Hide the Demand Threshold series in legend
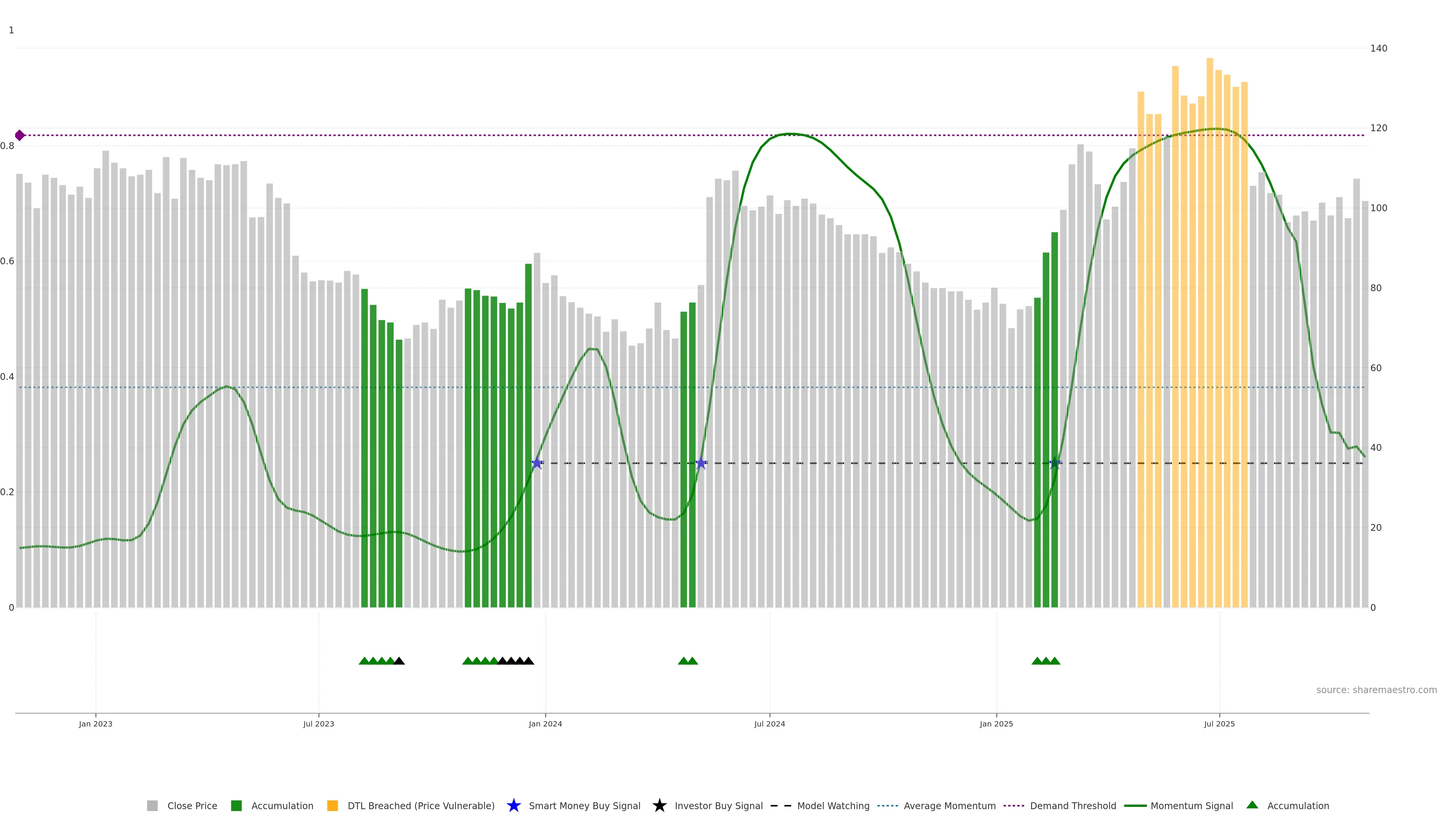This screenshot has height=819, width=1456. [1072, 806]
